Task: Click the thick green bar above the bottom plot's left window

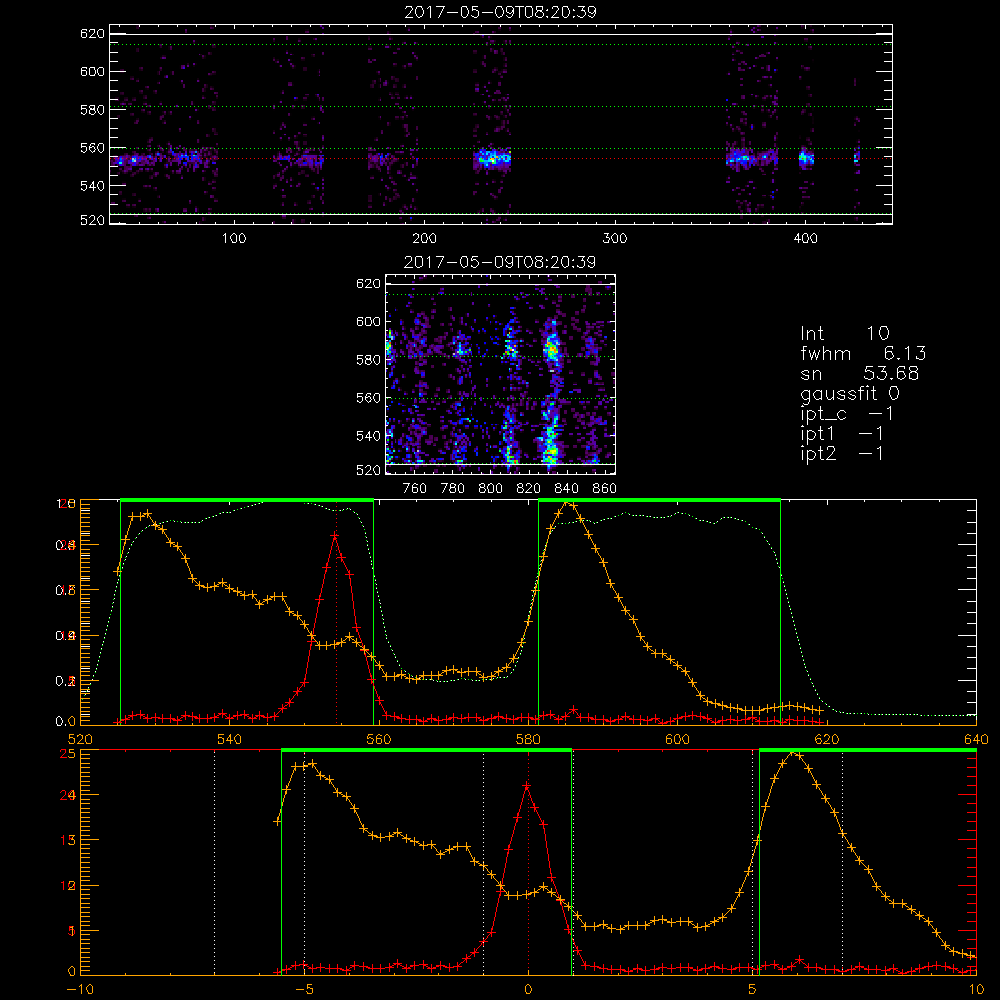Action: 426,749
